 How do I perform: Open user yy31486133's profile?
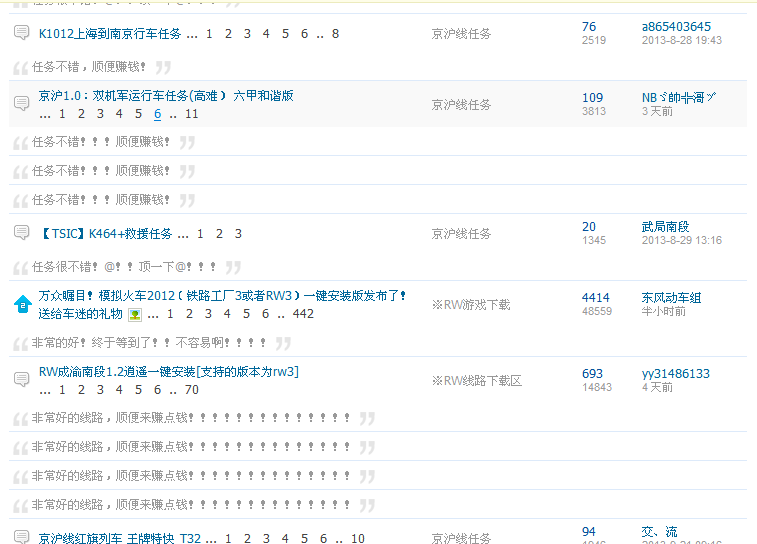click(675, 374)
